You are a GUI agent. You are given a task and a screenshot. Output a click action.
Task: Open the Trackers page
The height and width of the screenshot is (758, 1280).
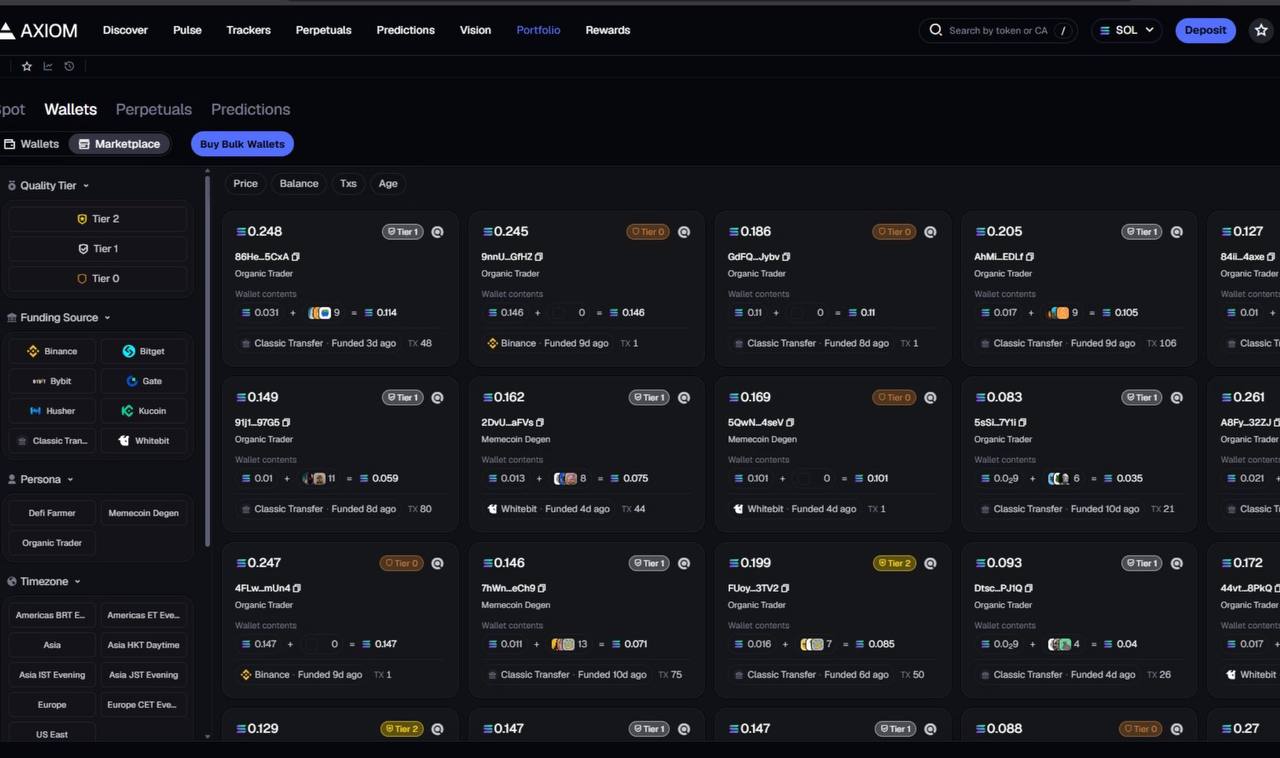click(x=248, y=30)
